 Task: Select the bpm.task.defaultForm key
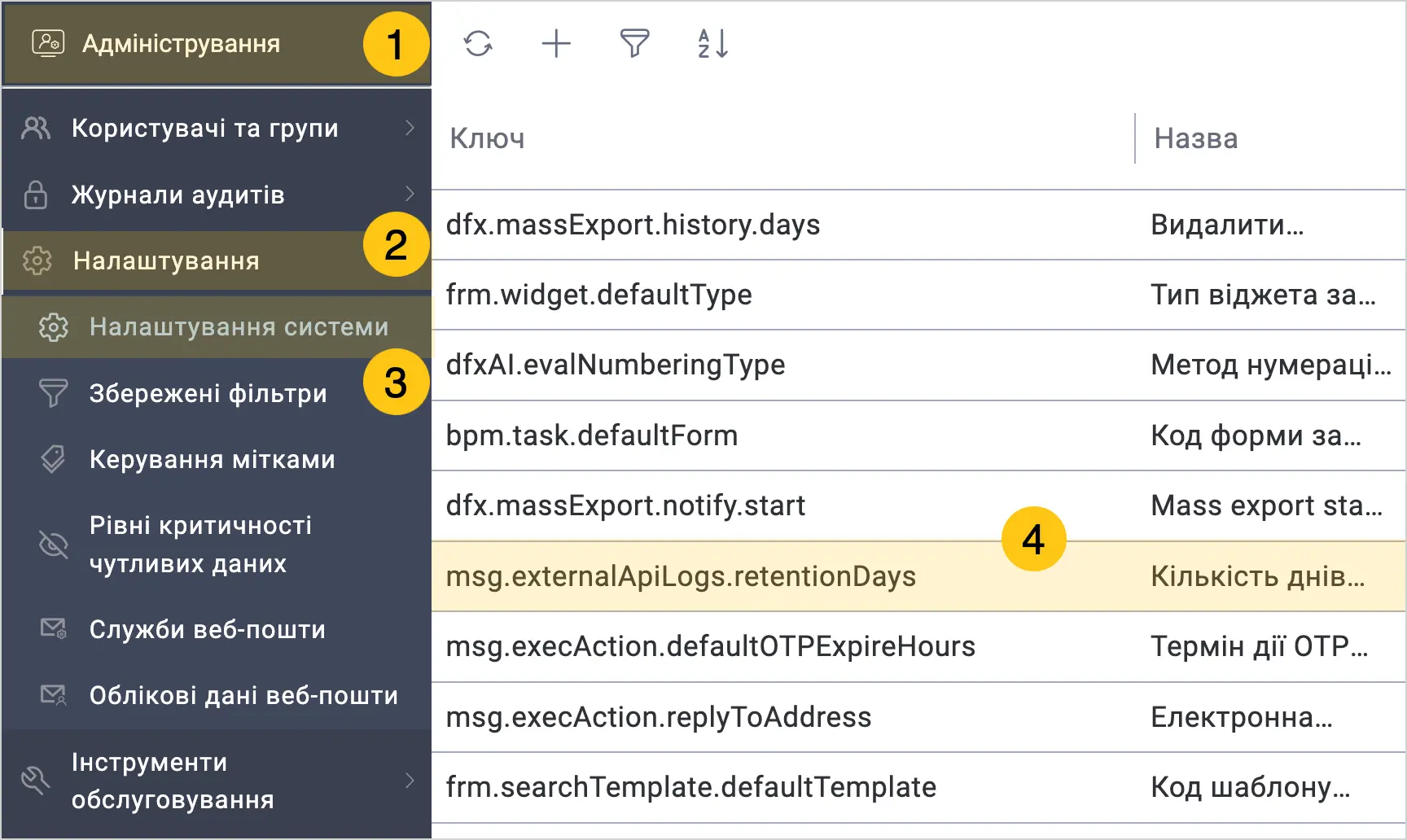(x=592, y=435)
